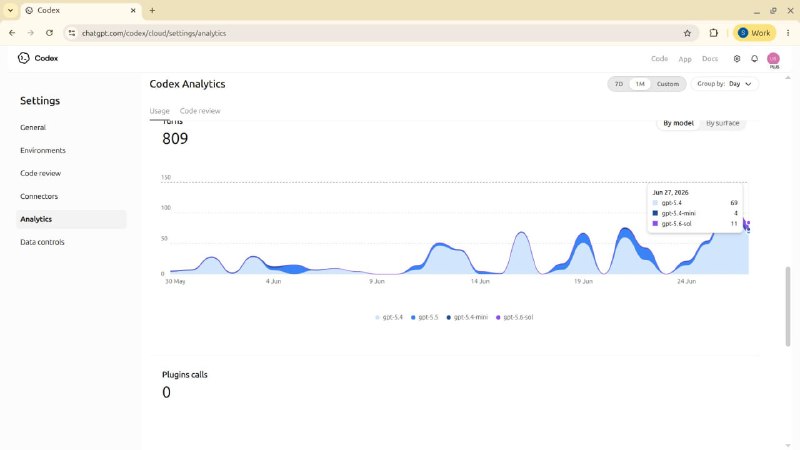Click the Jun 27, 2026 tooltip date
Image resolution: width=800 pixels, height=450 pixels.
tap(670, 192)
